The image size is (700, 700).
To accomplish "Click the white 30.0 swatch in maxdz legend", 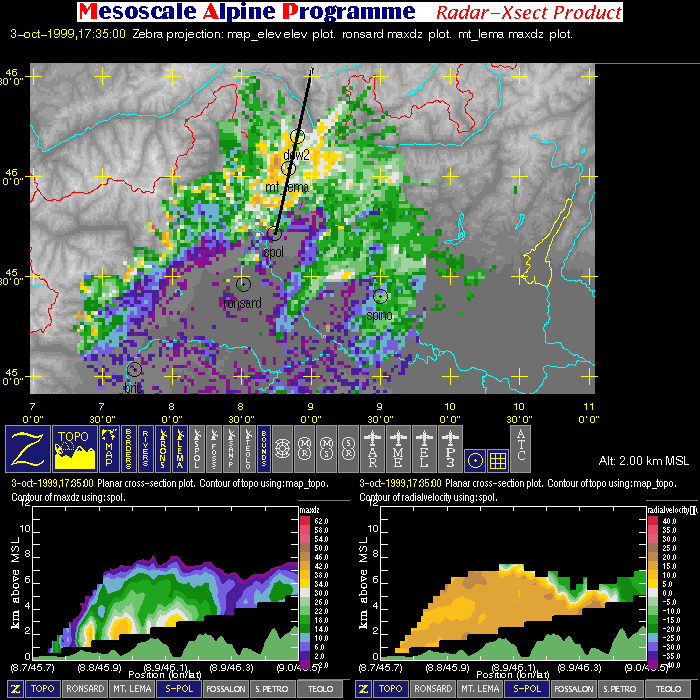I will [x=304, y=593].
